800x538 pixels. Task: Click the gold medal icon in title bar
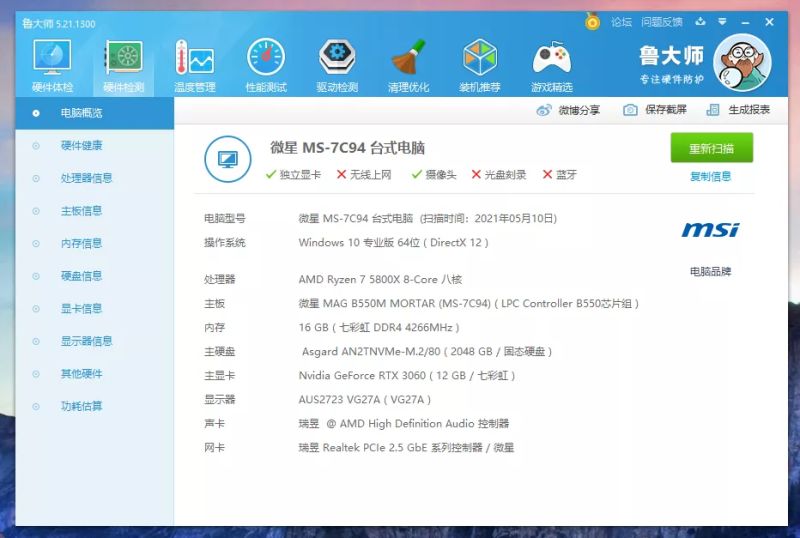tap(592, 21)
